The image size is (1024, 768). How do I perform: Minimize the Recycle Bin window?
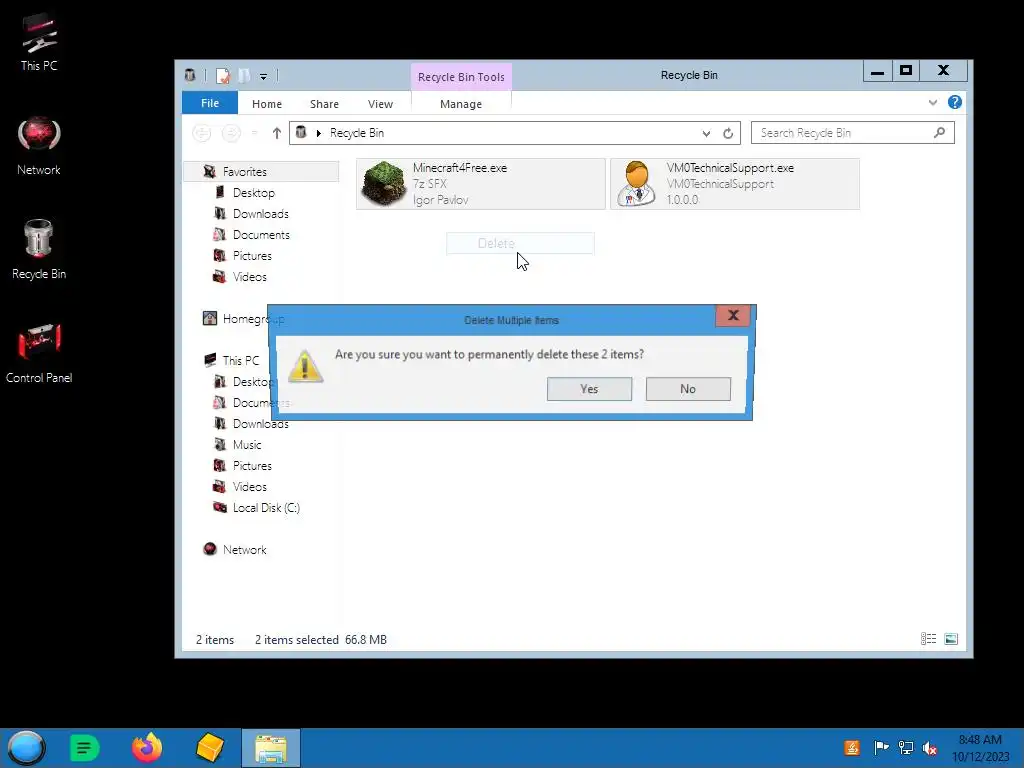click(877, 71)
